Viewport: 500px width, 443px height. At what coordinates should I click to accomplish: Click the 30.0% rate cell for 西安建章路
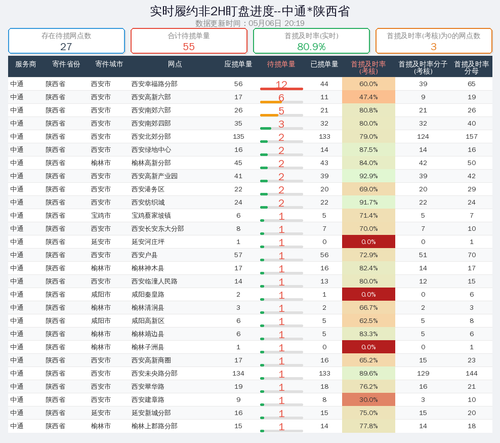point(368,400)
